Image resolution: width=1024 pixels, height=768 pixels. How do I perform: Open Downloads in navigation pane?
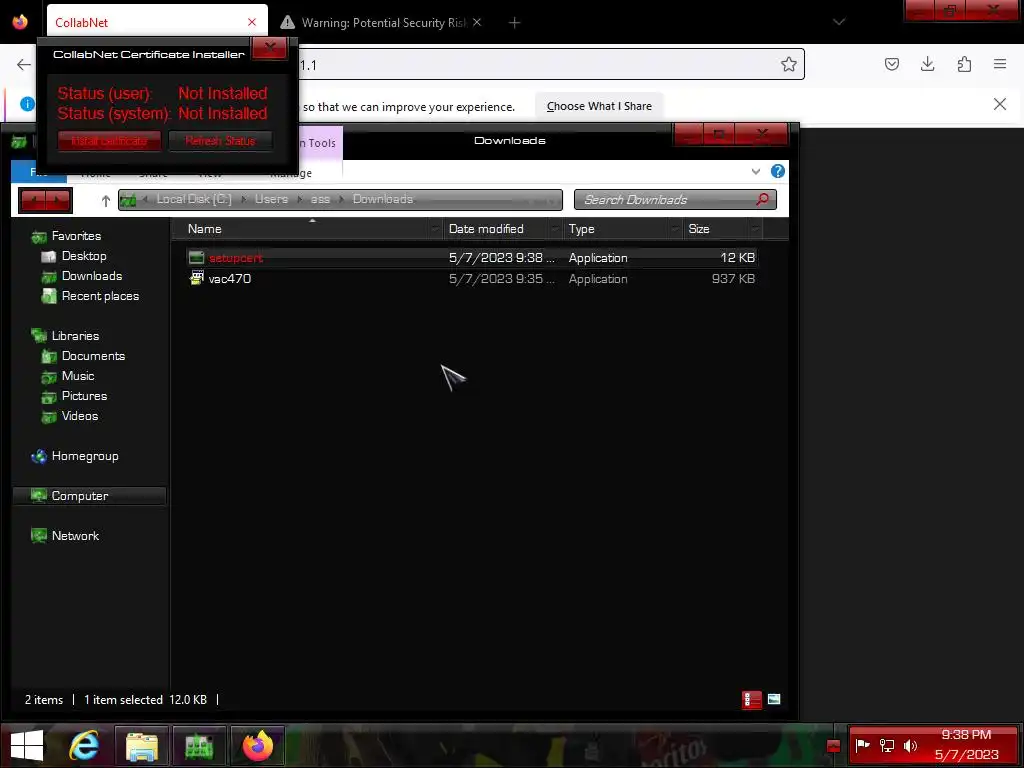[91, 276]
